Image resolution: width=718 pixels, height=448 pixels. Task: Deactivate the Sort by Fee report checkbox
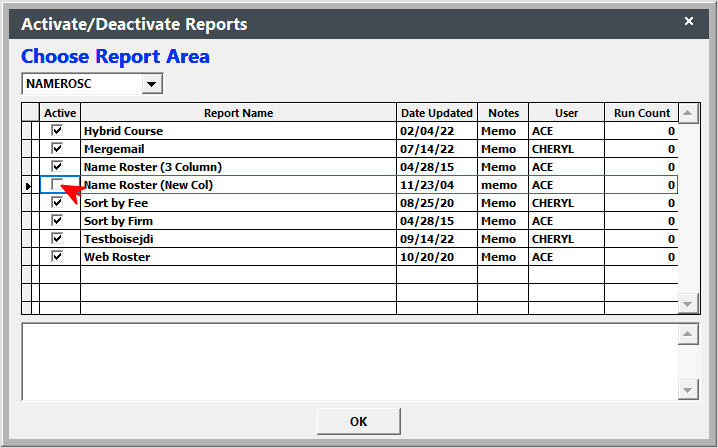[x=57, y=203]
